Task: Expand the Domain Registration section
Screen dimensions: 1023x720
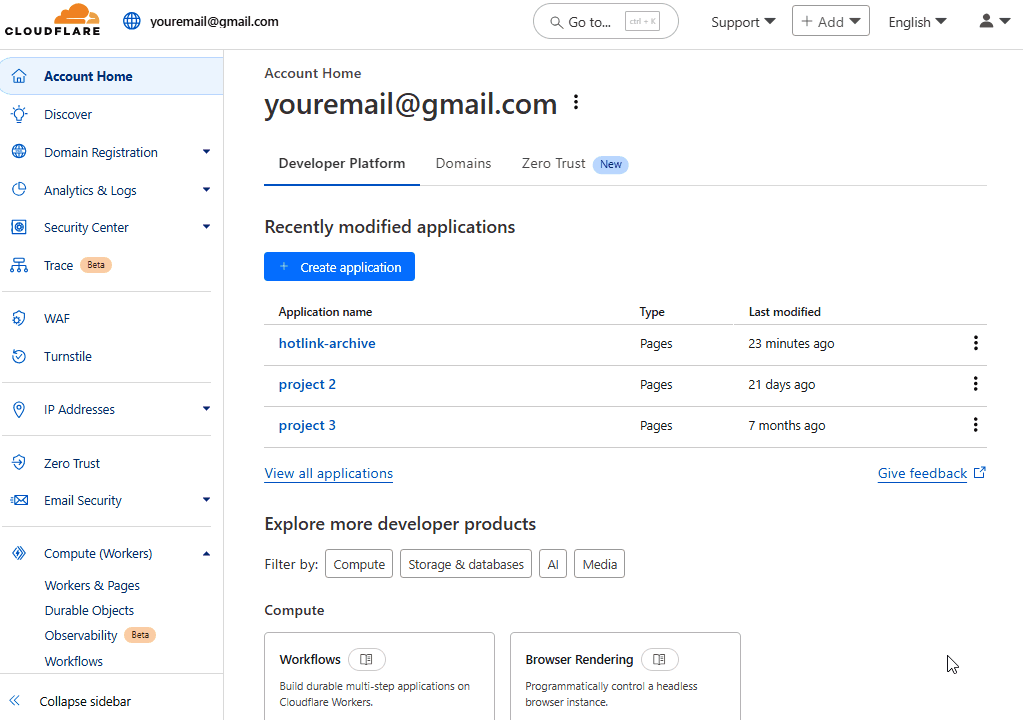Action: (206, 152)
